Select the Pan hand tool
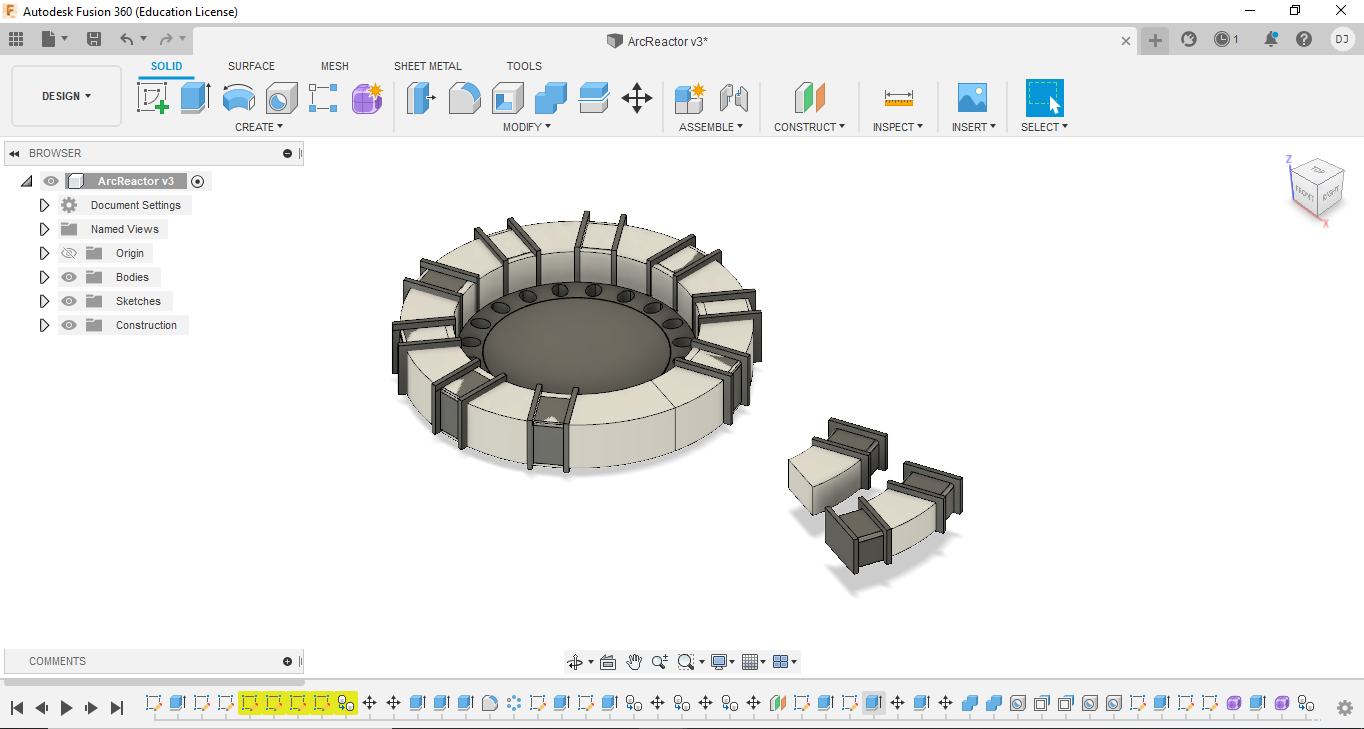This screenshot has height=729, width=1364. 634,662
